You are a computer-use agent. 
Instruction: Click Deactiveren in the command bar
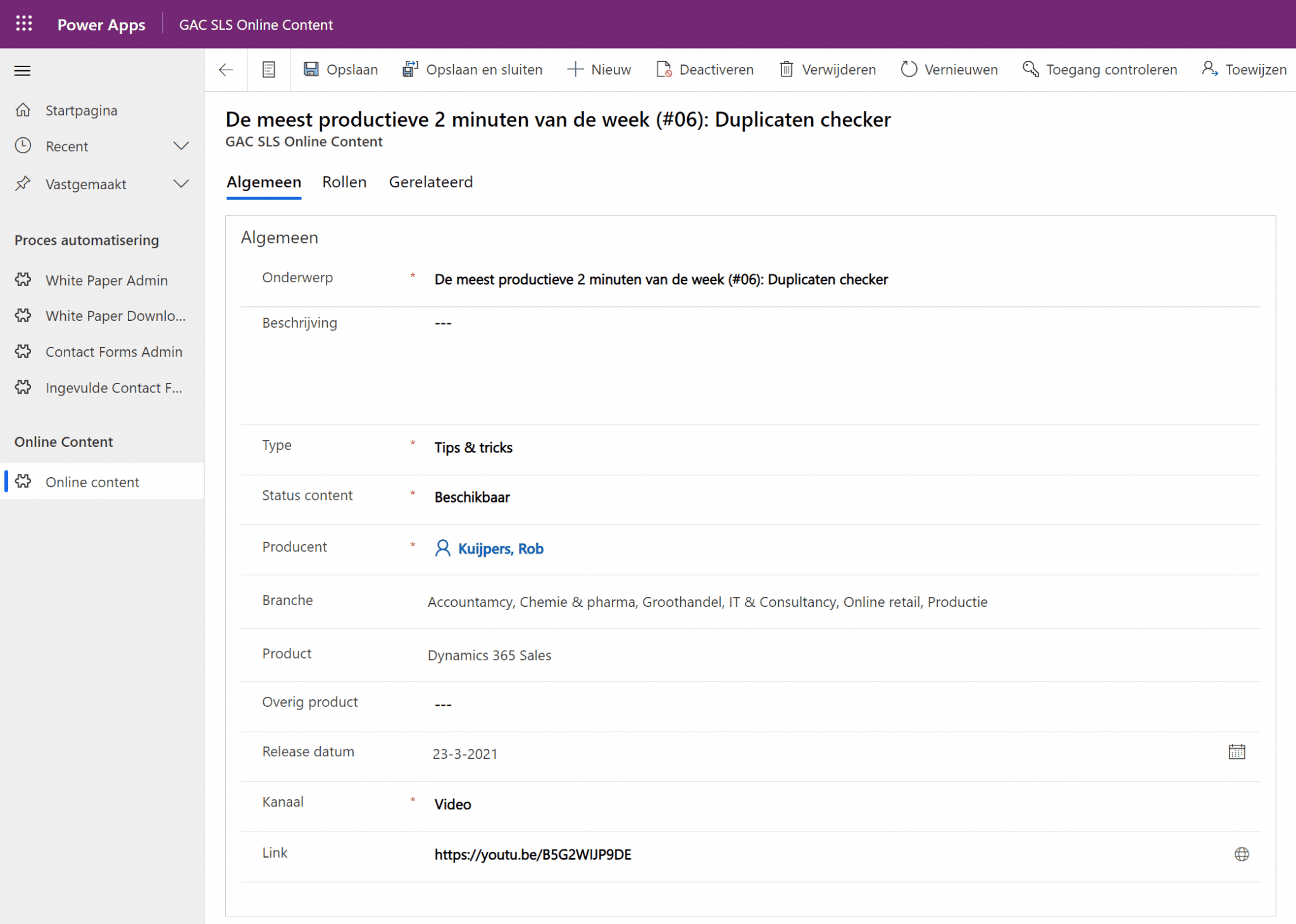click(x=705, y=70)
